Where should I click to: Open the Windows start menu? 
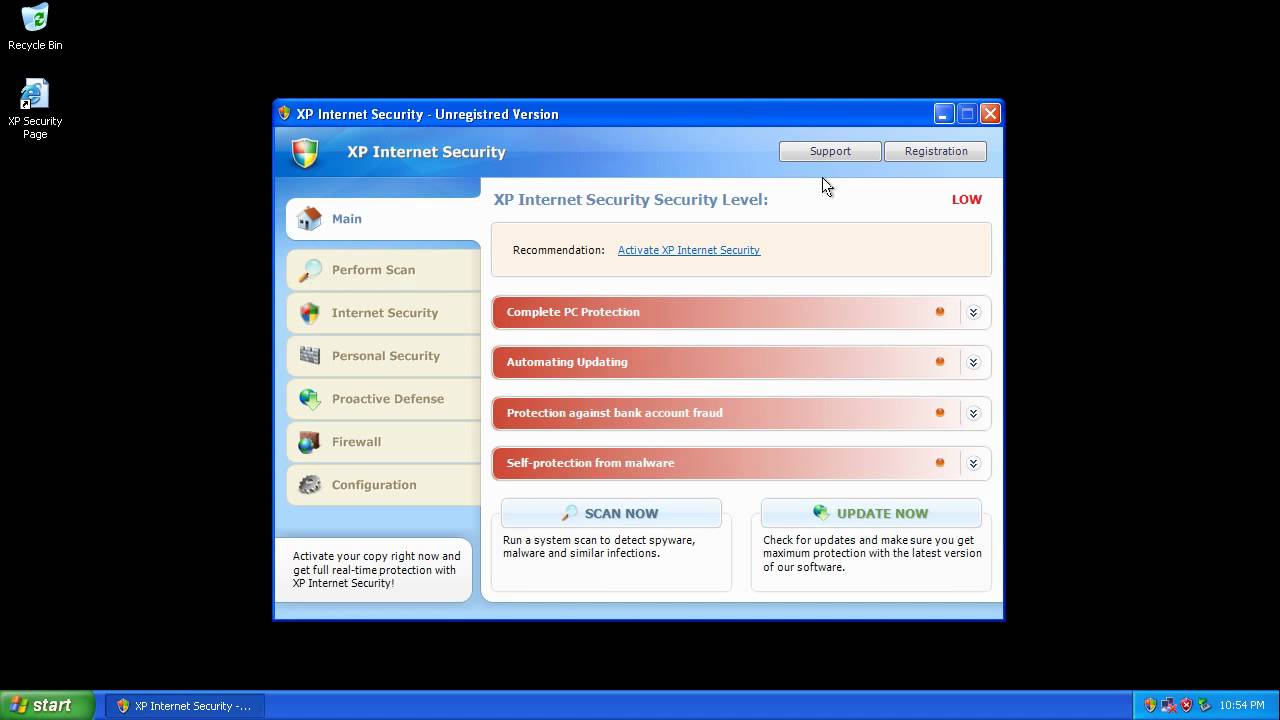[47, 705]
